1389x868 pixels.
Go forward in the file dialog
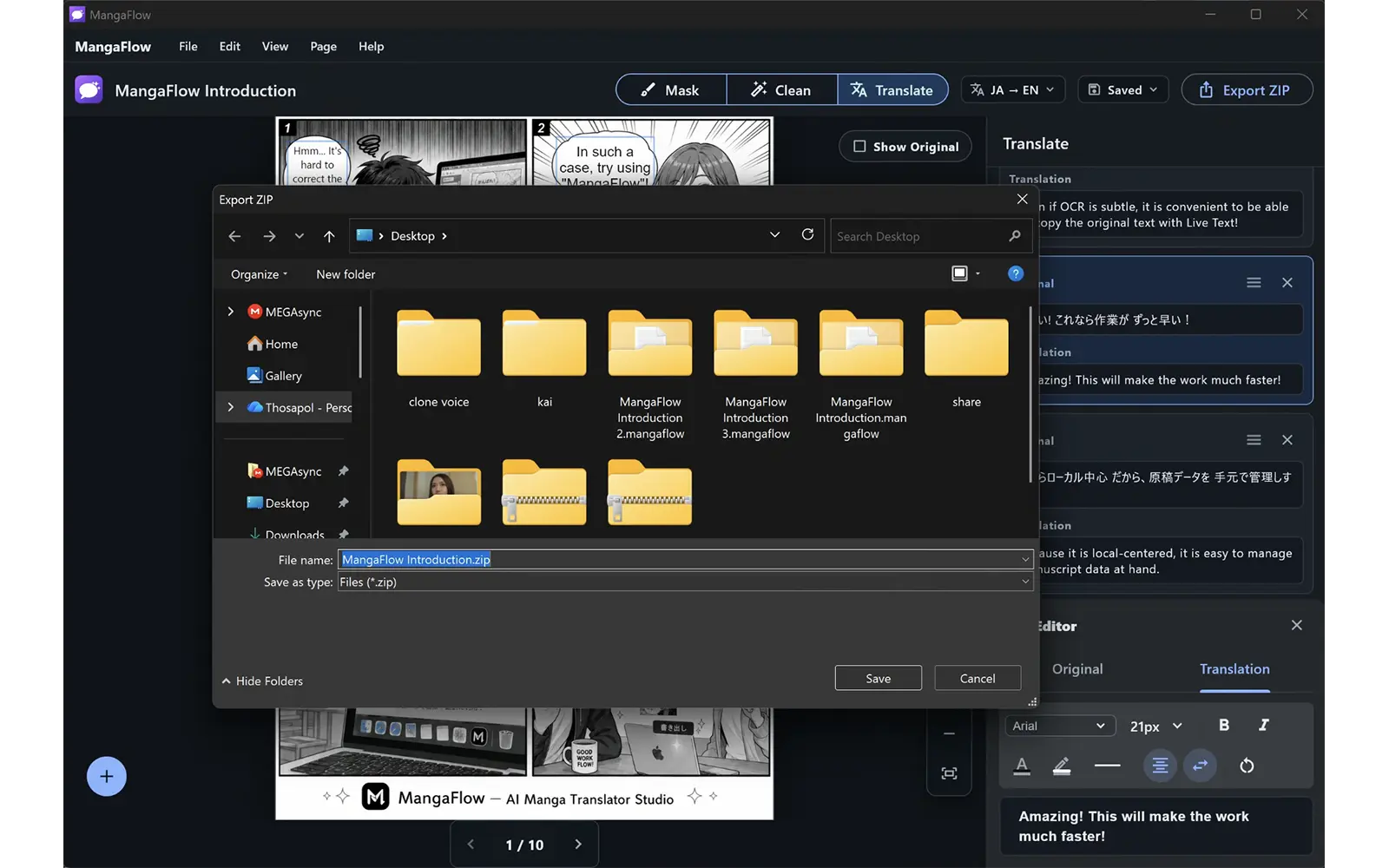coord(269,236)
